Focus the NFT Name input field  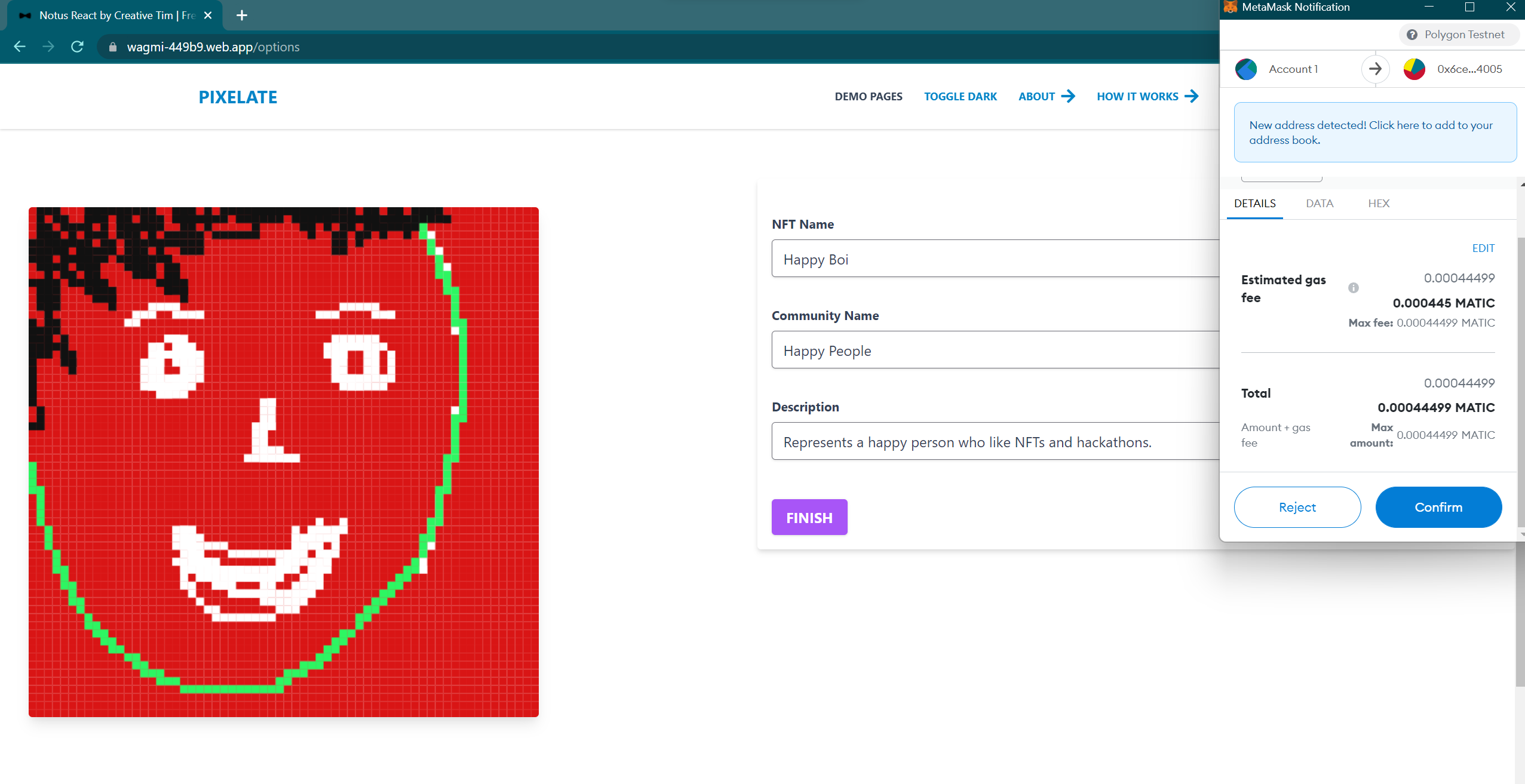tap(995, 259)
